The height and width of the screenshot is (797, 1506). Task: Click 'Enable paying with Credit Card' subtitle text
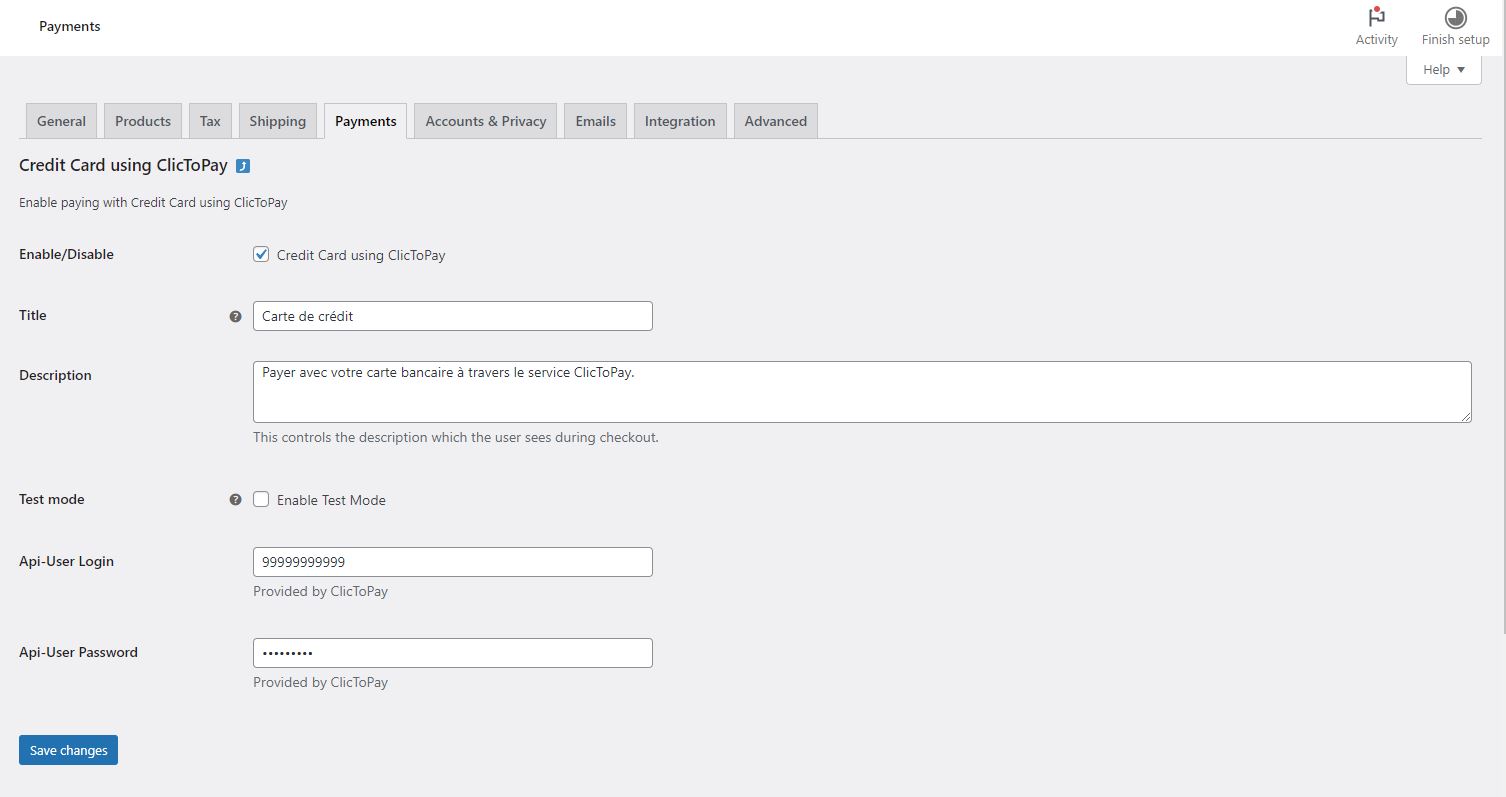tap(153, 202)
